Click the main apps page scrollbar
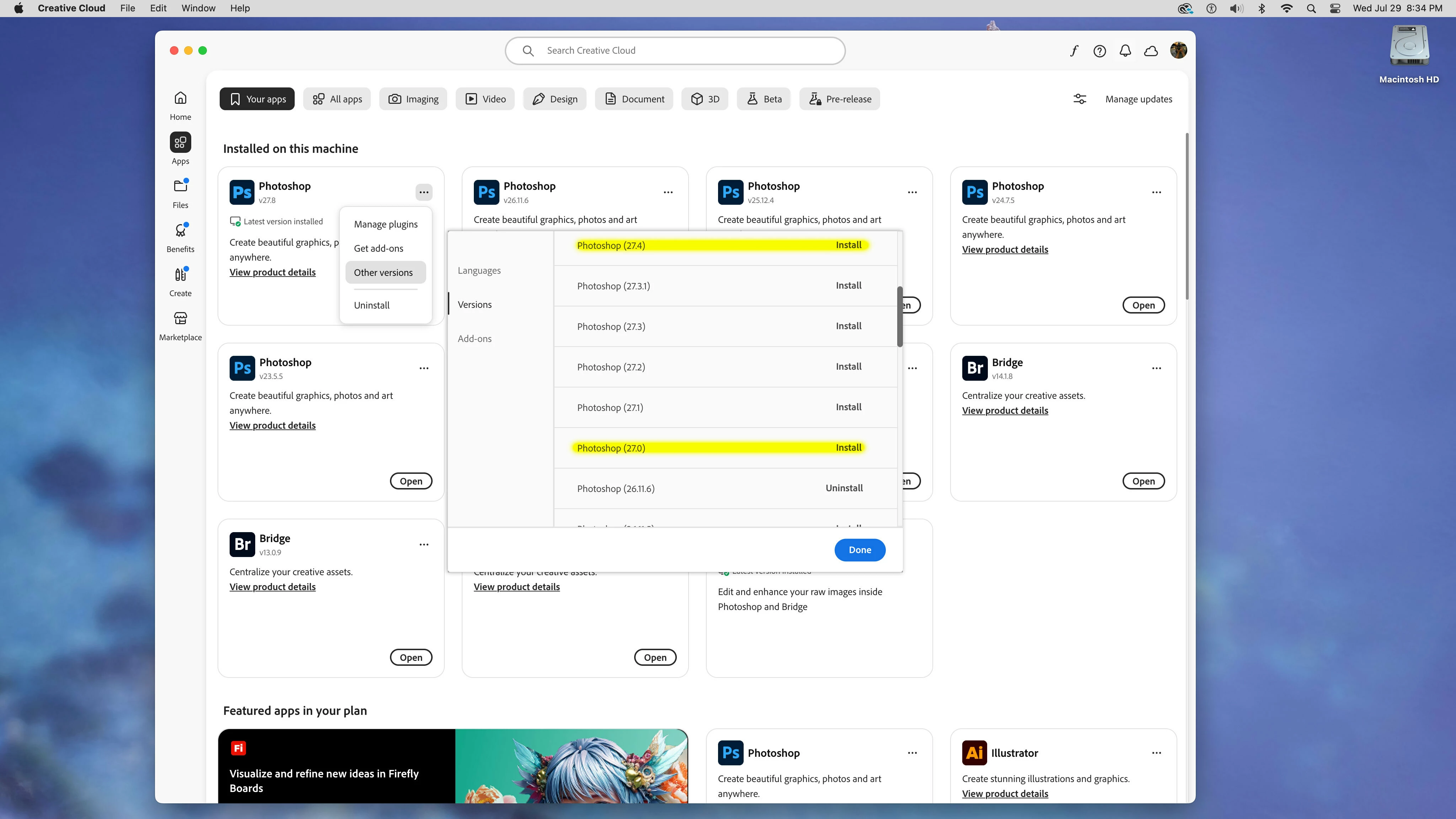This screenshot has height=819, width=1456. click(1187, 216)
